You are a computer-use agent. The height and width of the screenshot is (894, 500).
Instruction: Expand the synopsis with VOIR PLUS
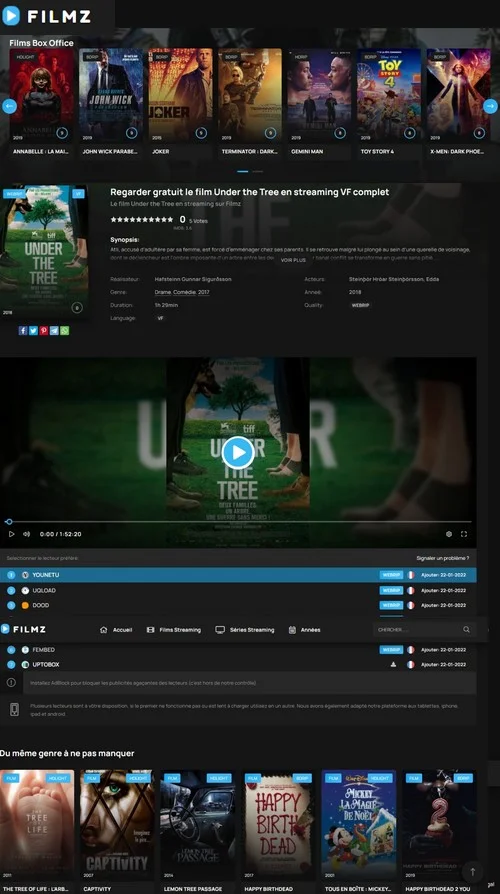[x=293, y=260]
